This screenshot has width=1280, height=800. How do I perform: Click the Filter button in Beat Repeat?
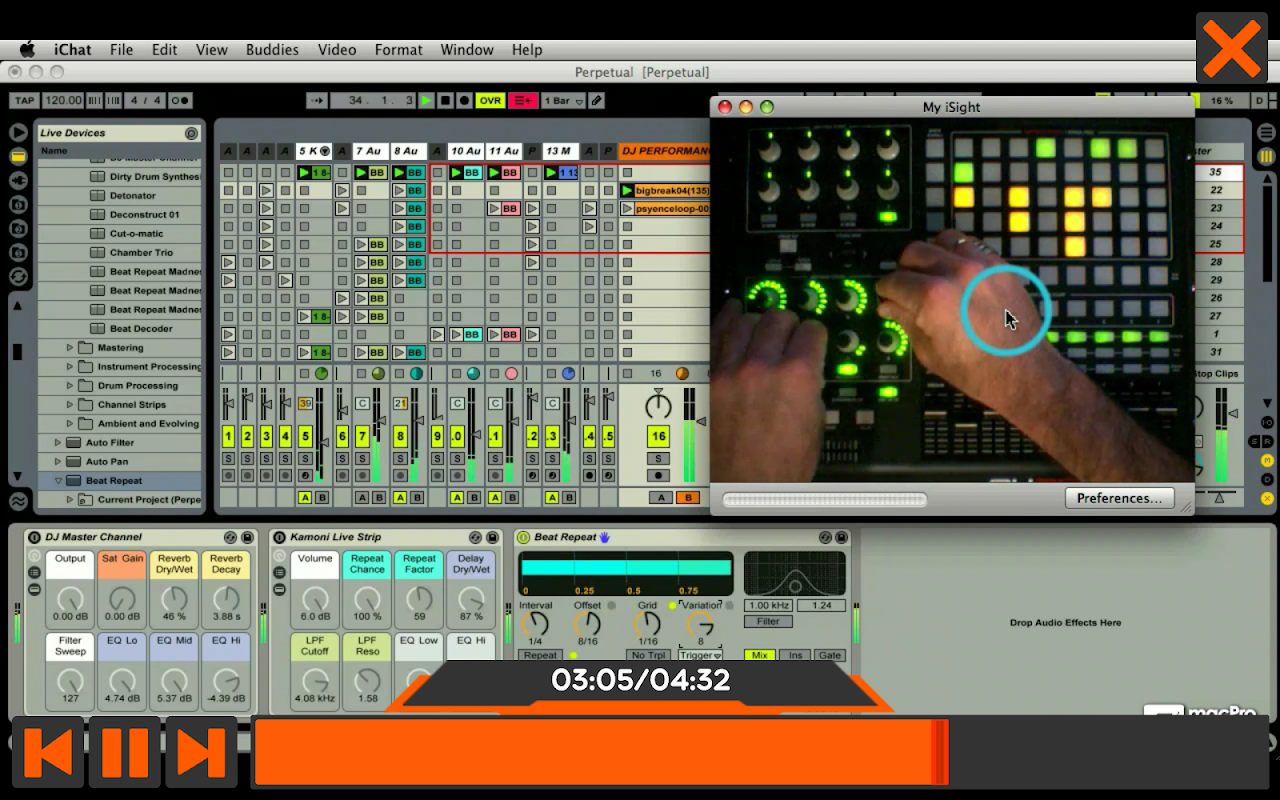(768, 621)
